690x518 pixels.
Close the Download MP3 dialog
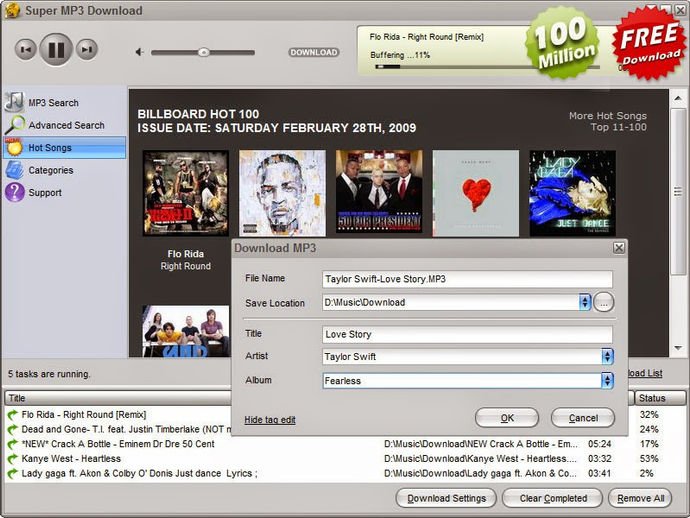[619, 248]
